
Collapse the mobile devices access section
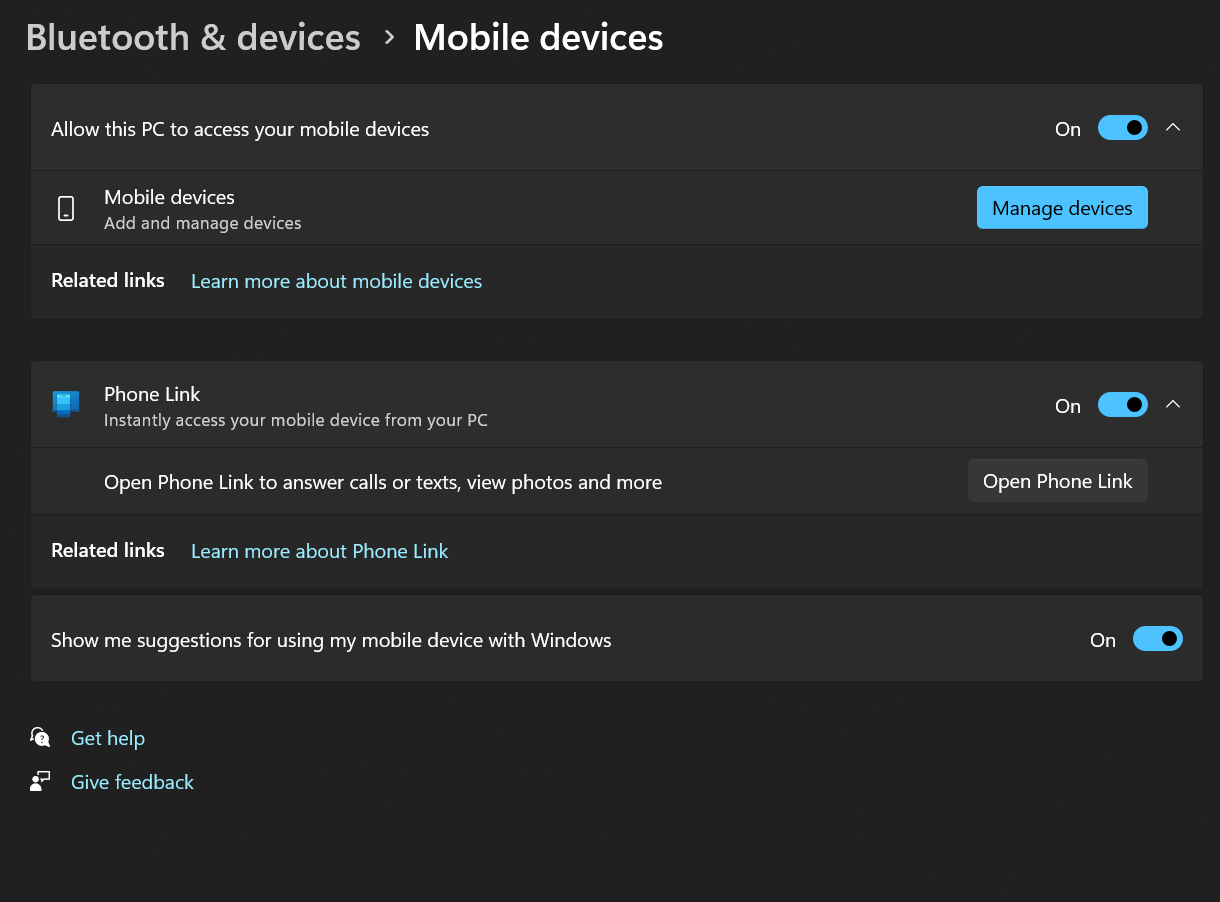pyautogui.click(x=1173, y=128)
